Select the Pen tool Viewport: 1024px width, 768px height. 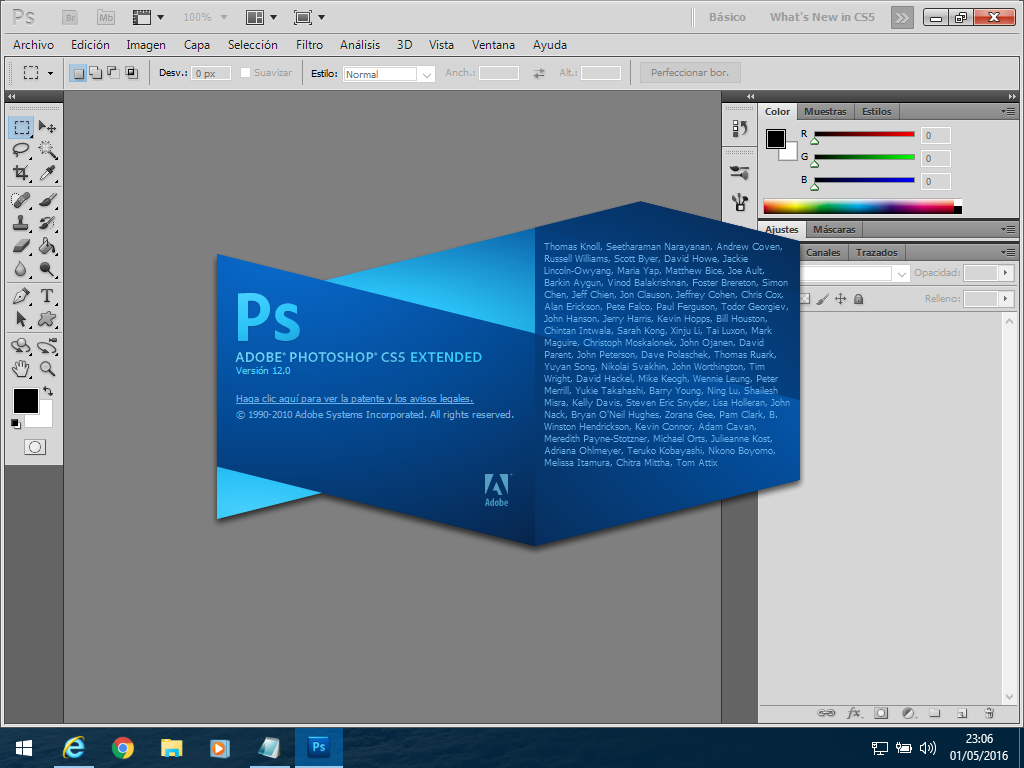(21, 296)
